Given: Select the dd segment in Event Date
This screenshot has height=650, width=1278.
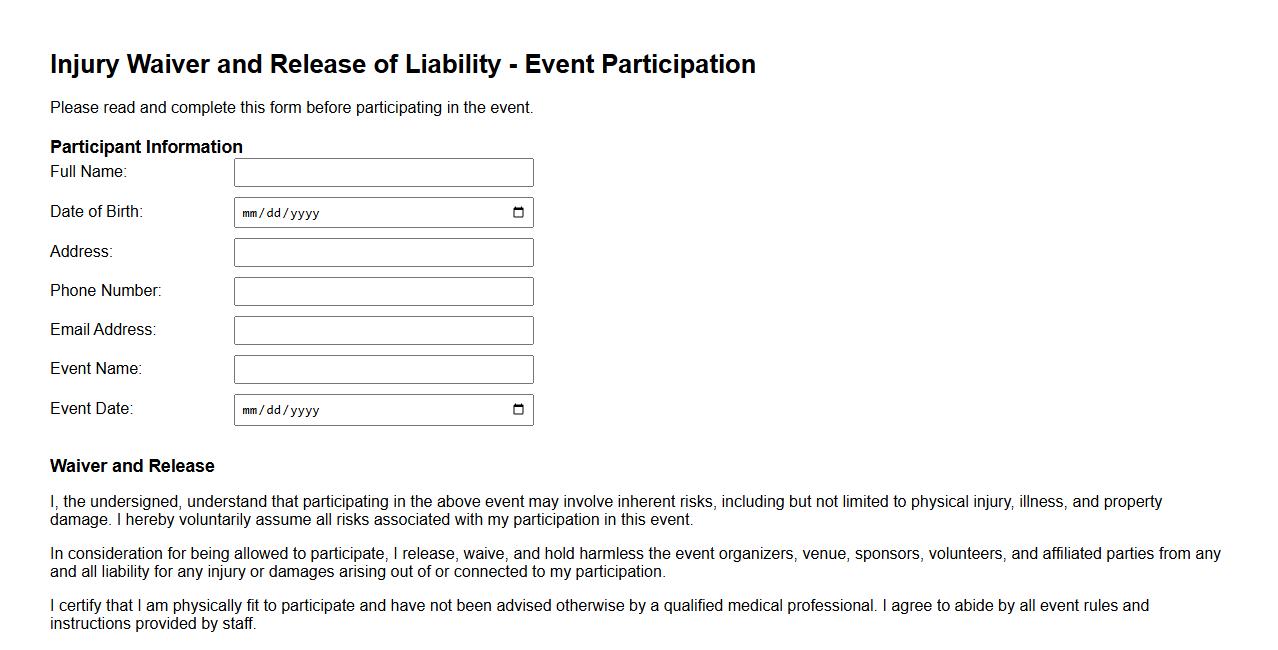Looking at the screenshot, I should (x=272, y=409).
